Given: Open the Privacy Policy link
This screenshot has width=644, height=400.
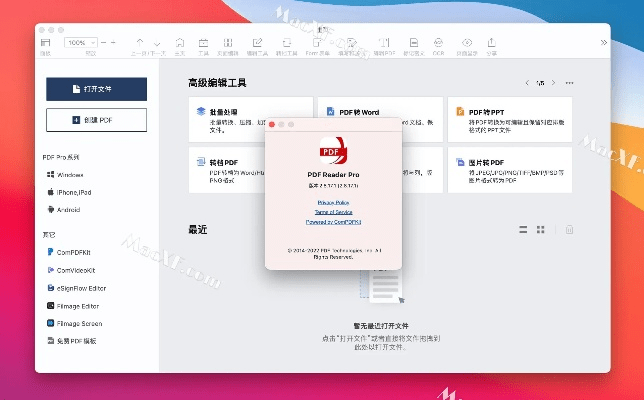Looking at the screenshot, I should click(334, 202).
